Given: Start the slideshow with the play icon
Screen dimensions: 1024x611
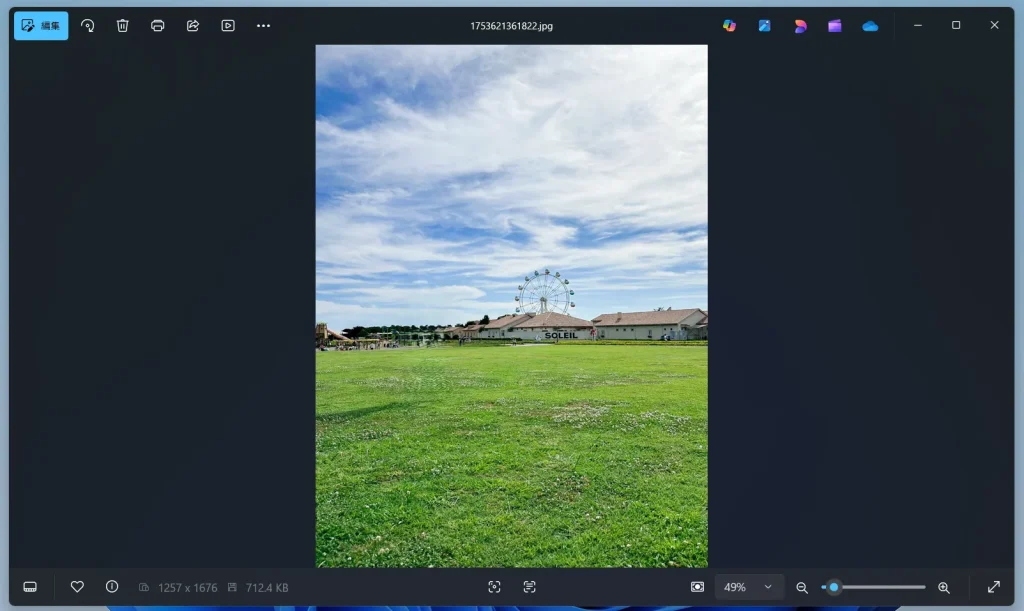Looking at the screenshot, I should point(228,25).
